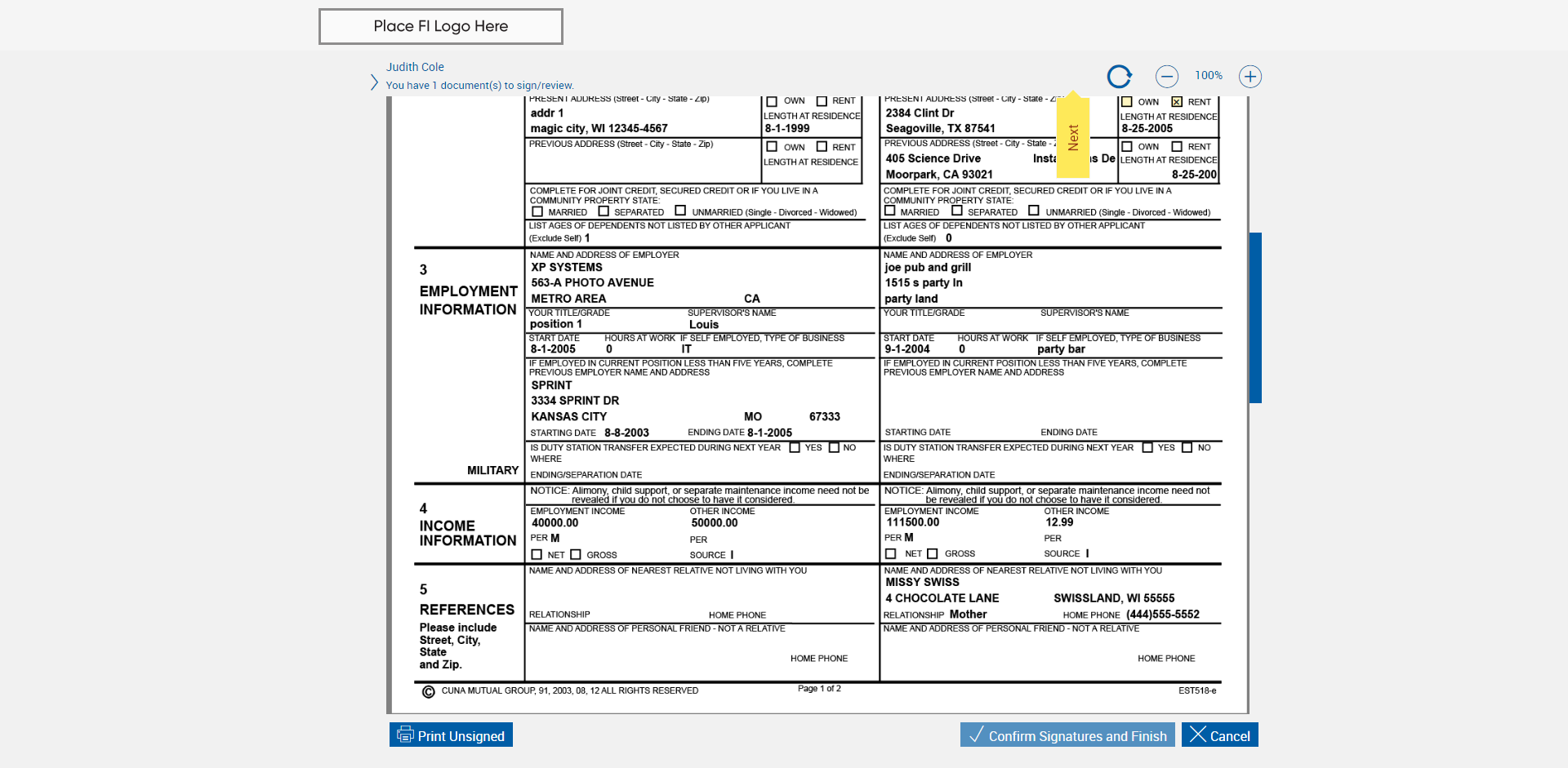
Task: Click "4 CHOCOLATE LANE" address text
Action: [942, 598]
